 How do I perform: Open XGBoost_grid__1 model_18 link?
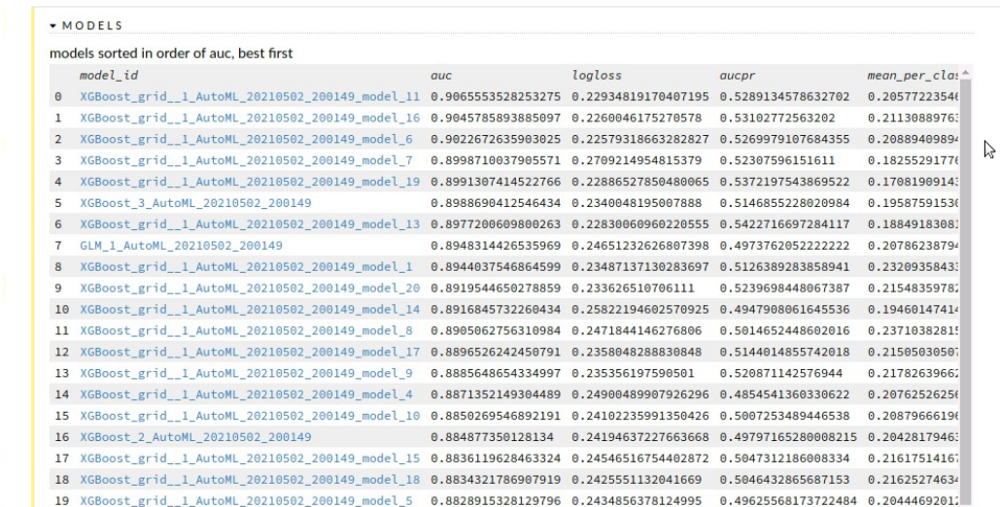point(250,480)
